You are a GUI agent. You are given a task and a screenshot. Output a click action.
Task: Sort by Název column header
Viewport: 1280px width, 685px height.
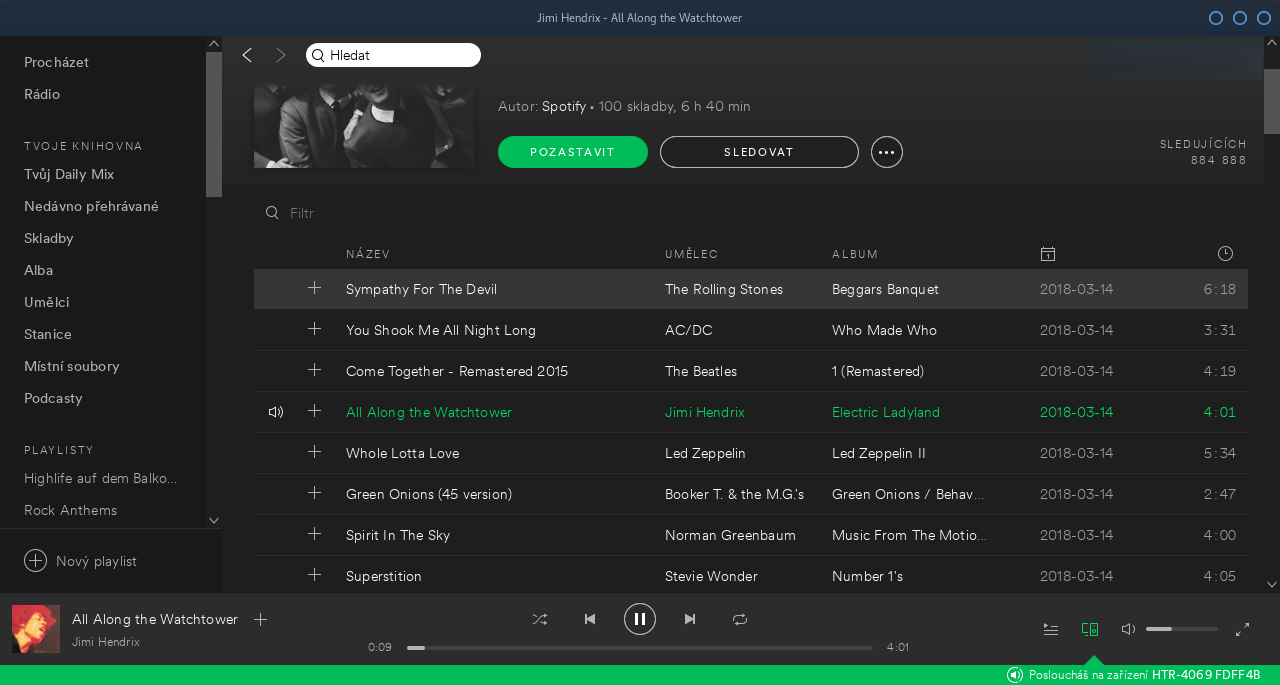coord(368,254)
